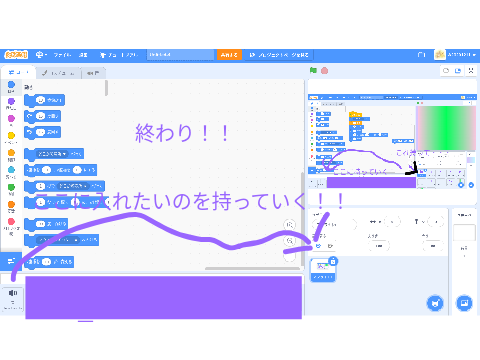
Task: Click the move steps block in palette
Action: click(x=45, y=100)
